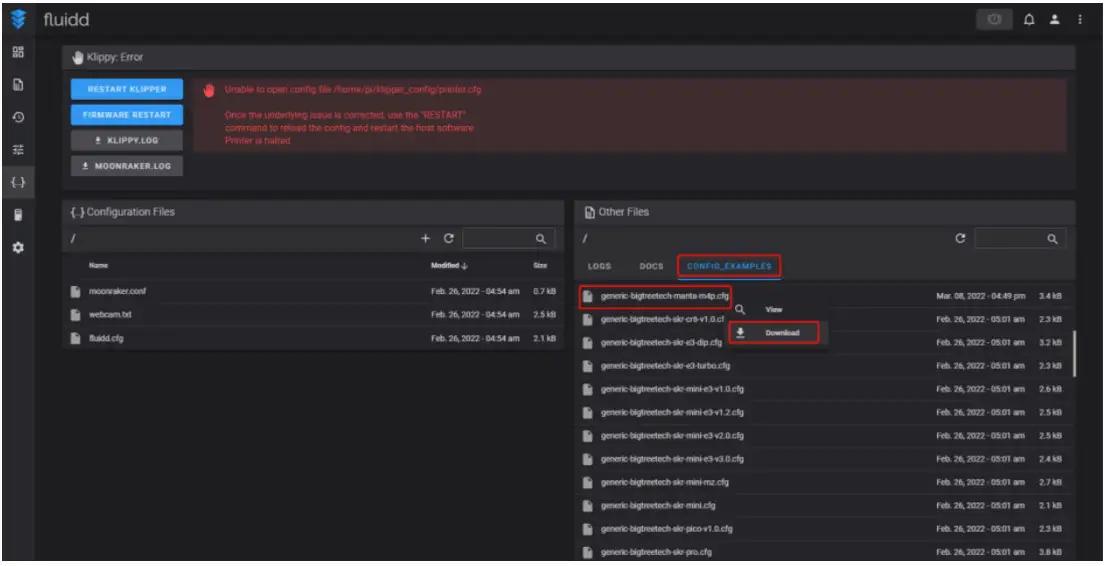Click the file icon beside generic-bigtreetech-skr-mini-mz.cfg
The width and height of the screenshot is (1105, 566).
tap(587, 482)
